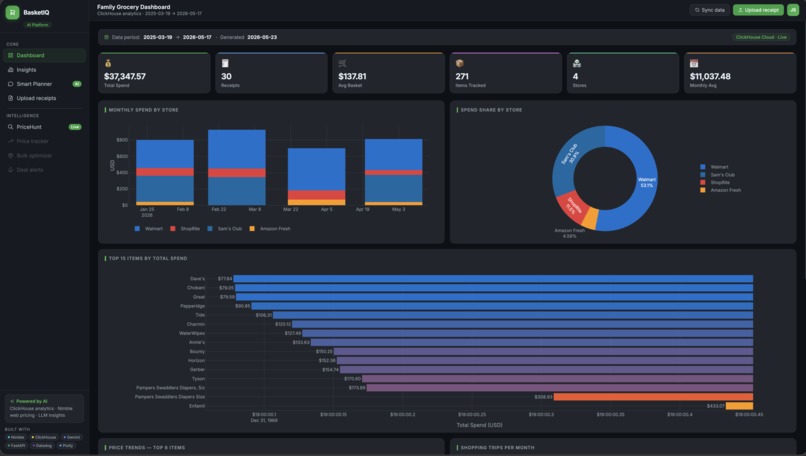
Task: Click the money bag Total Spend icon
Action: click(108, 63)
